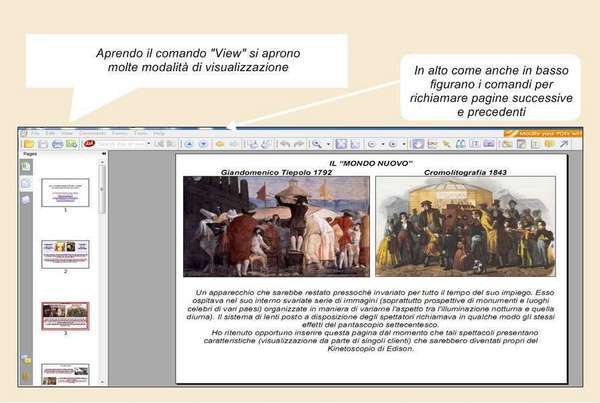The image size is (600, 403).
Task: Select page 2 thumbnail
Action: [x=65, y=255]
